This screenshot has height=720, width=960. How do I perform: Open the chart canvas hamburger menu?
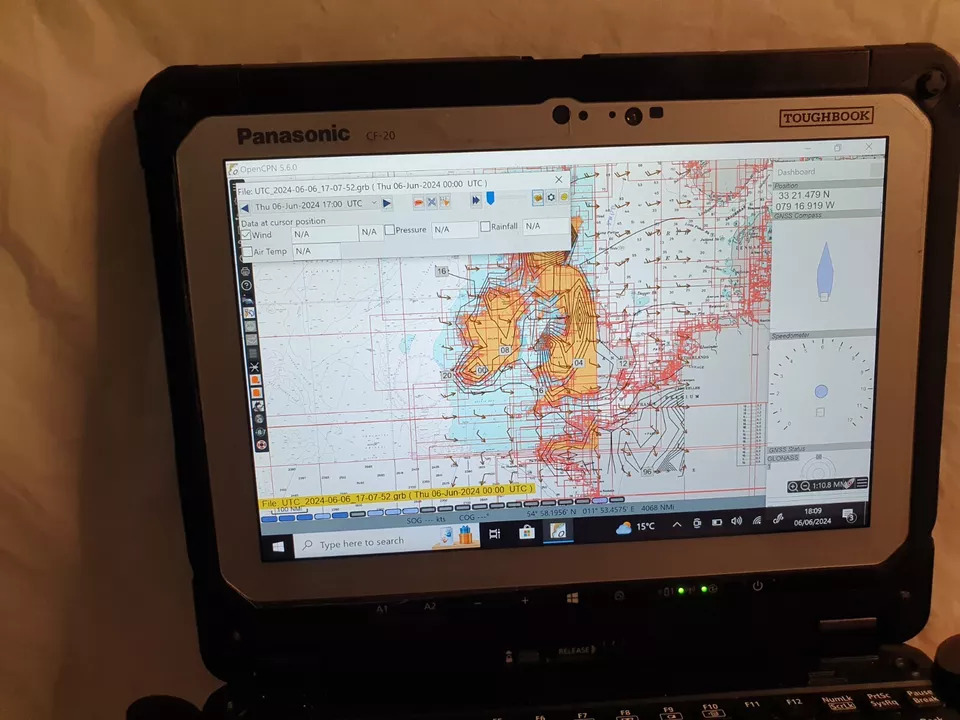click(862, 484)
